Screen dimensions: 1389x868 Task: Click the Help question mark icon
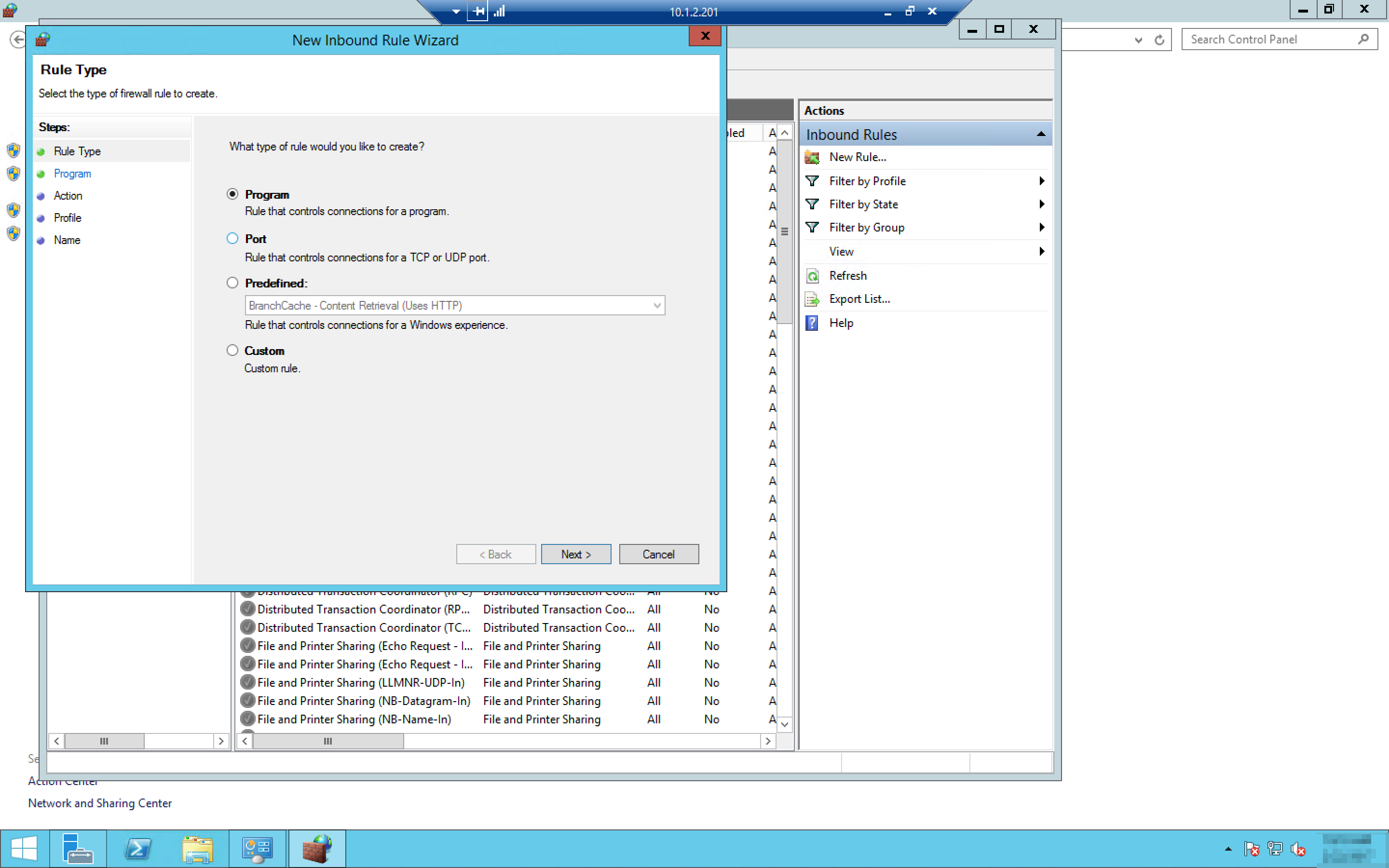(812, 323)
